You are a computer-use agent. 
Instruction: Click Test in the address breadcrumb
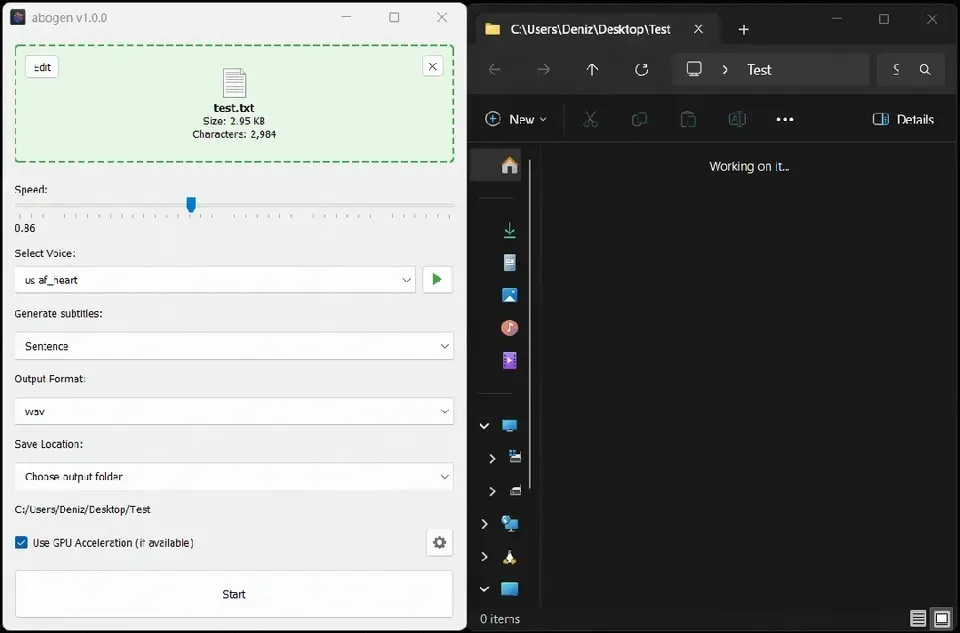pos(759,70)
